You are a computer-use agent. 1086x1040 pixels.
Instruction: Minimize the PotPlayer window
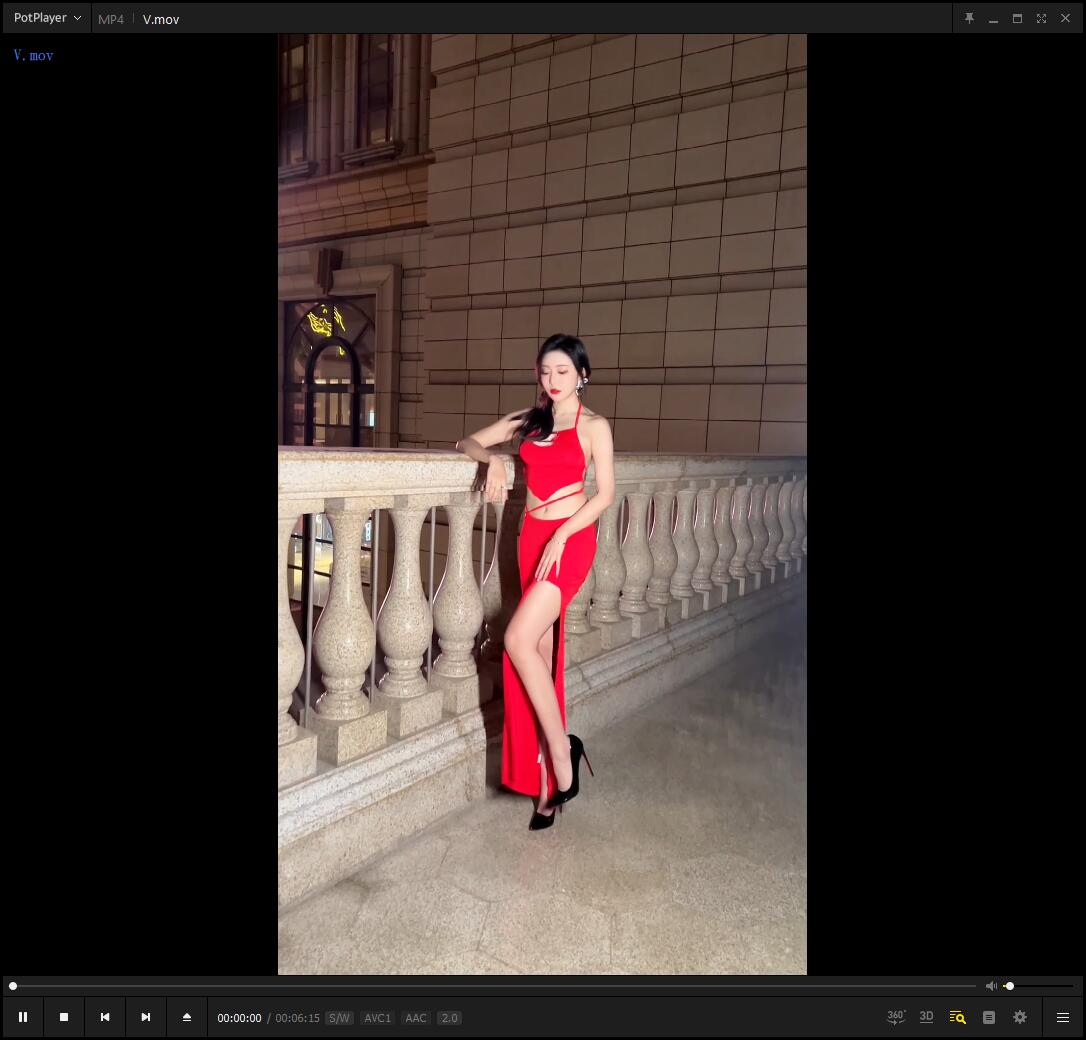point(993,19)
